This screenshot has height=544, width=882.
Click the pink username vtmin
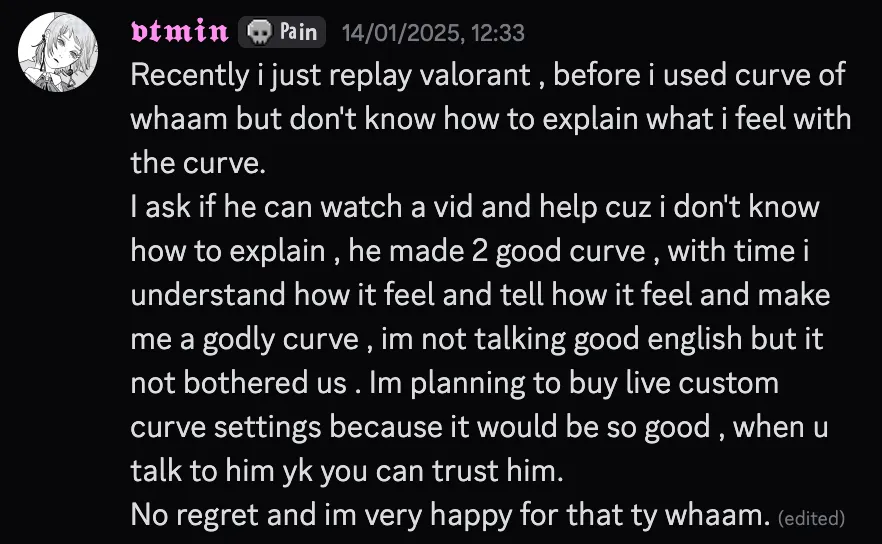[180, 32]
